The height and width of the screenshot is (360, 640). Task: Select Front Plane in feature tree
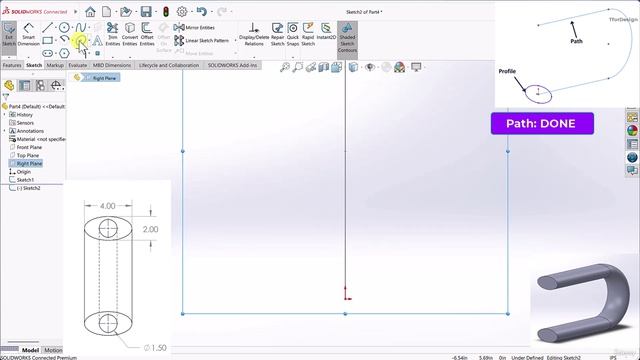point(25,147)
